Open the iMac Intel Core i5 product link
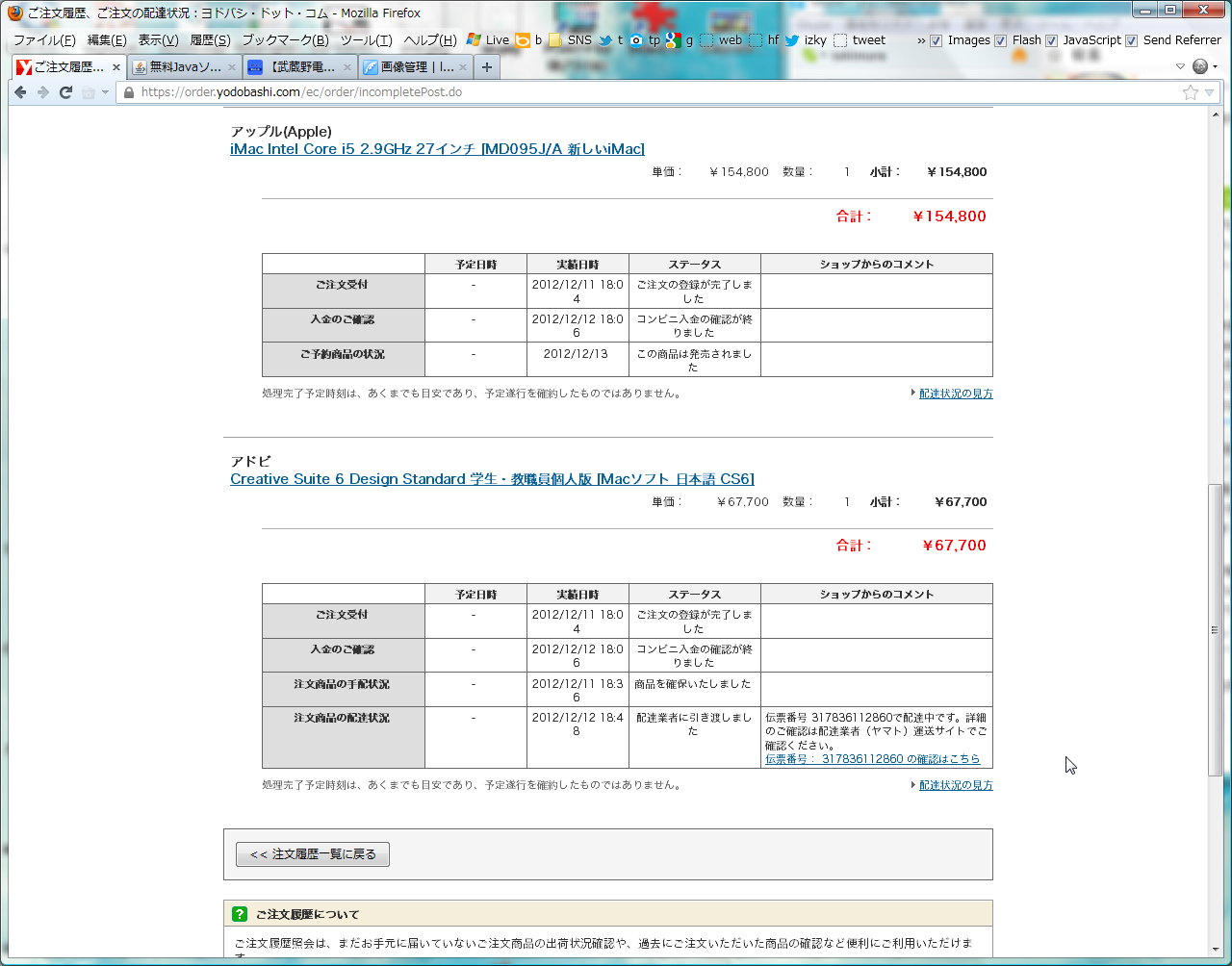 437,149
